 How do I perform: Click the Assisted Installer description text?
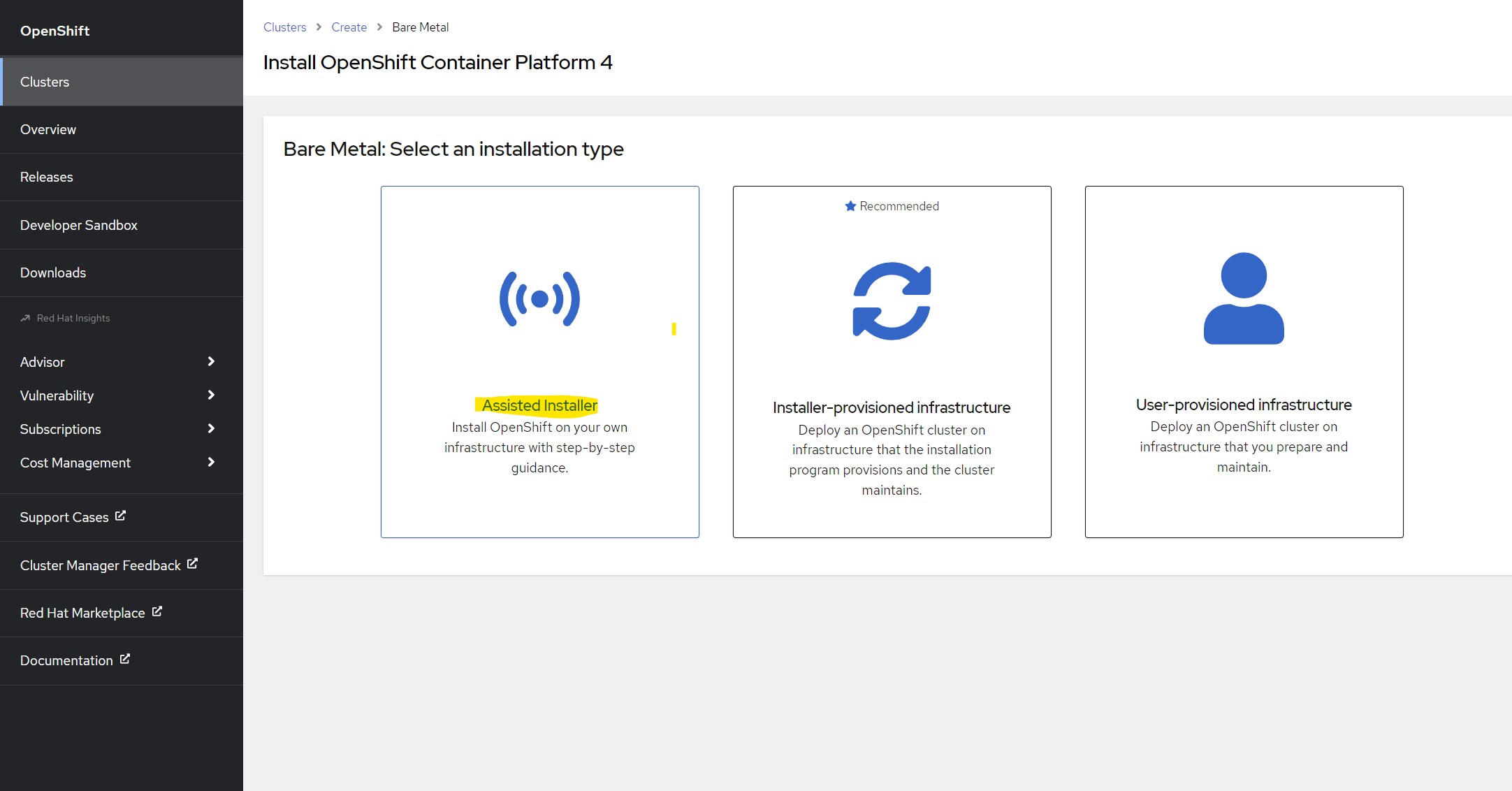(x=539, y=447)
